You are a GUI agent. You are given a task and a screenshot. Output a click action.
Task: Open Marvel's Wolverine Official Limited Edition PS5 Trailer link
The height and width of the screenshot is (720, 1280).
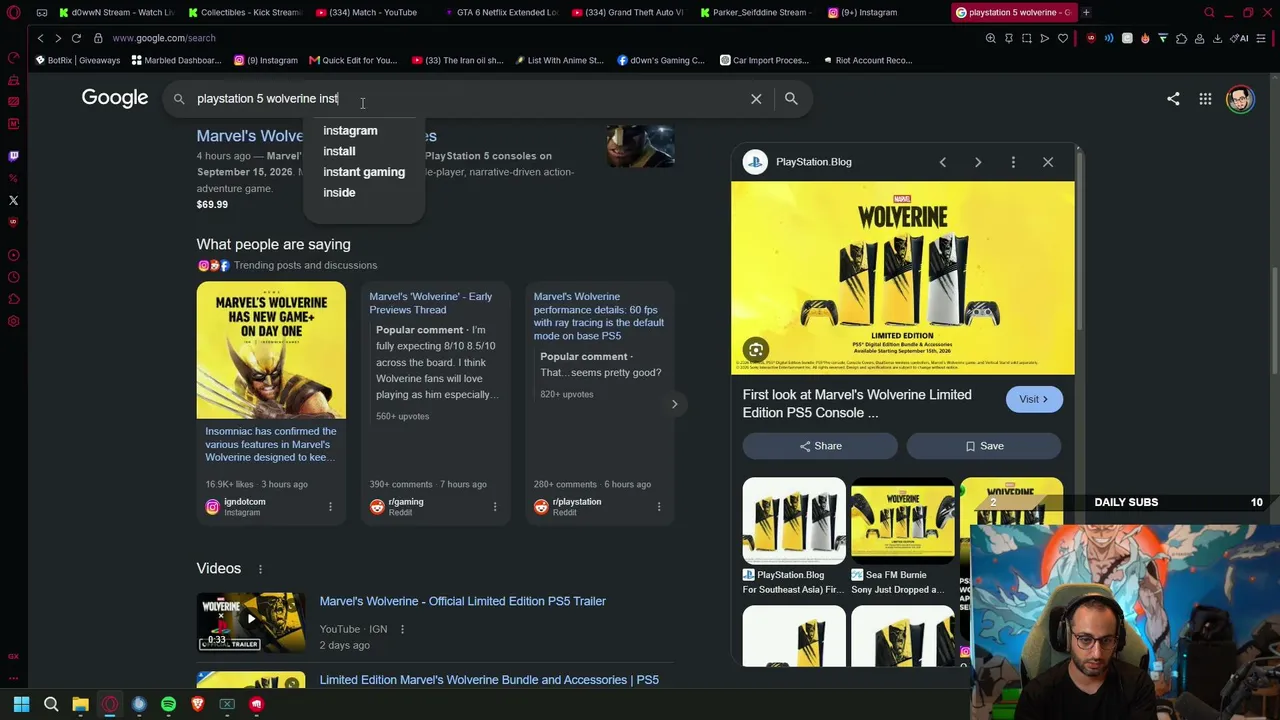click(x=463, y=601)
